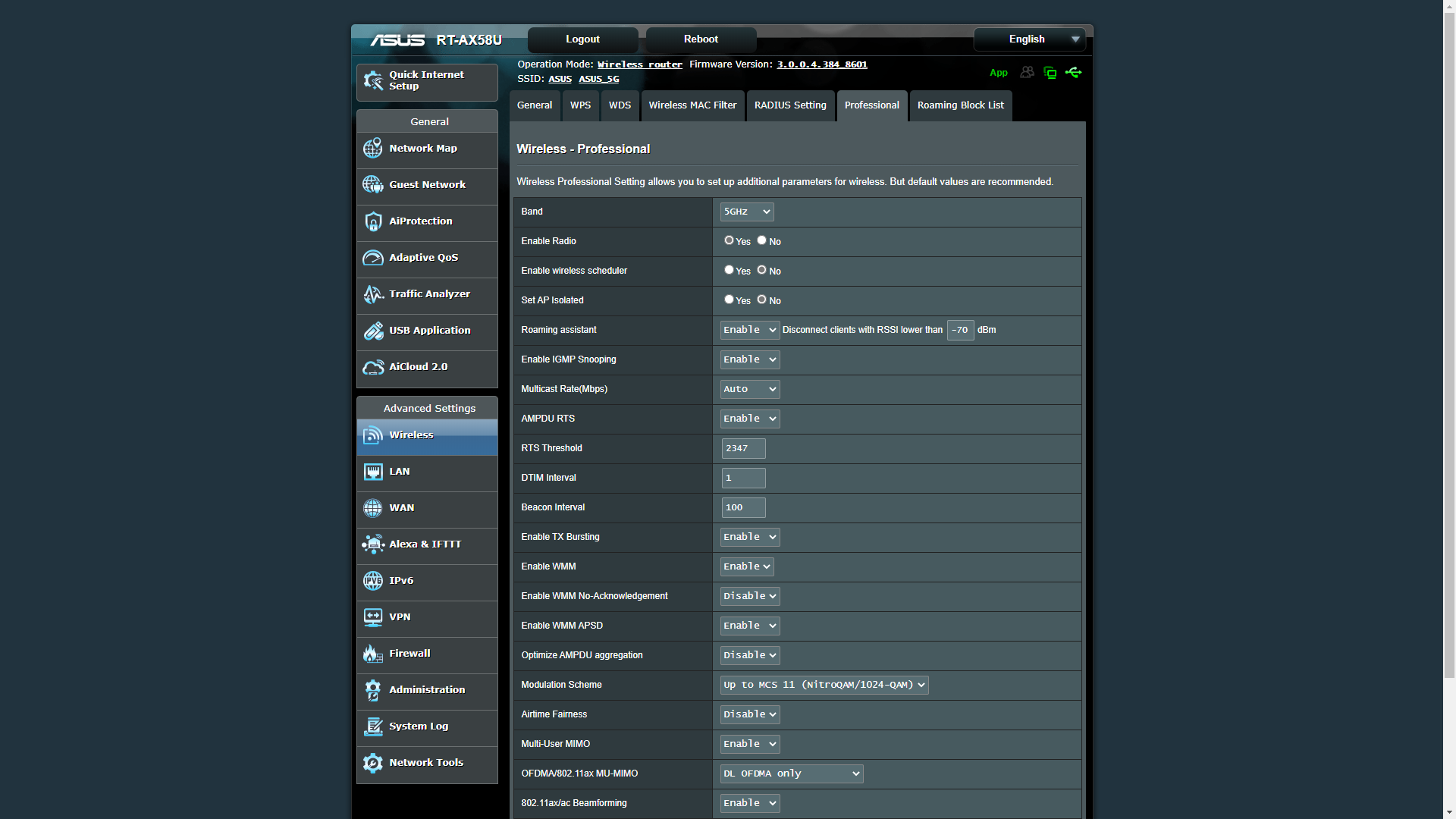Click the Reboot button
Screen dimensions: 1456x819
point(701,39)
